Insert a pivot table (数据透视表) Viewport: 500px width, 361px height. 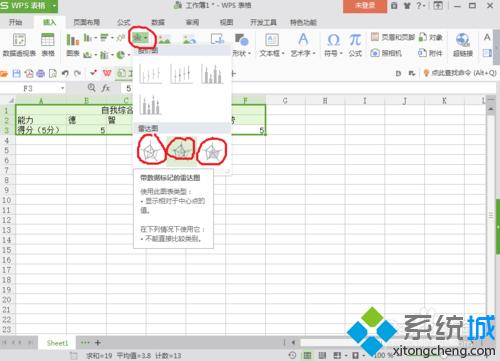(19, 45)
